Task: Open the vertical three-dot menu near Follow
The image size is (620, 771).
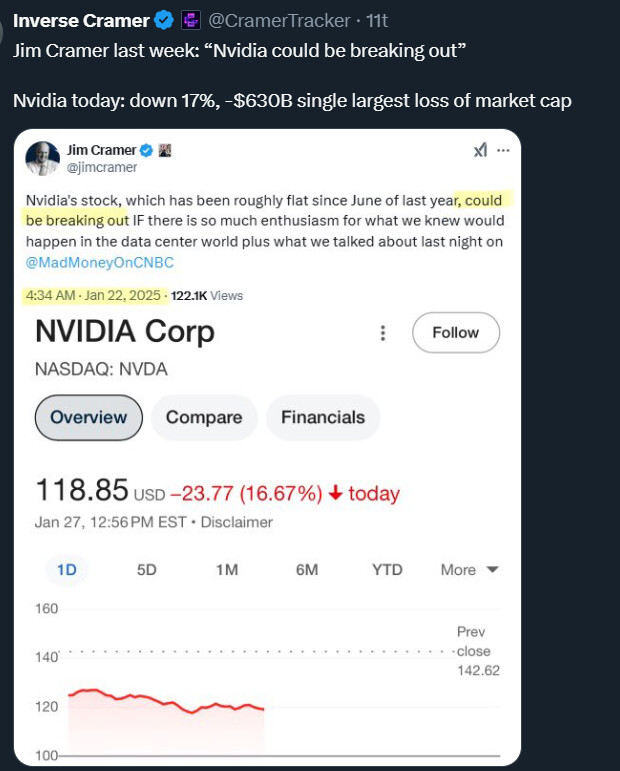Action: pos(383,333)
